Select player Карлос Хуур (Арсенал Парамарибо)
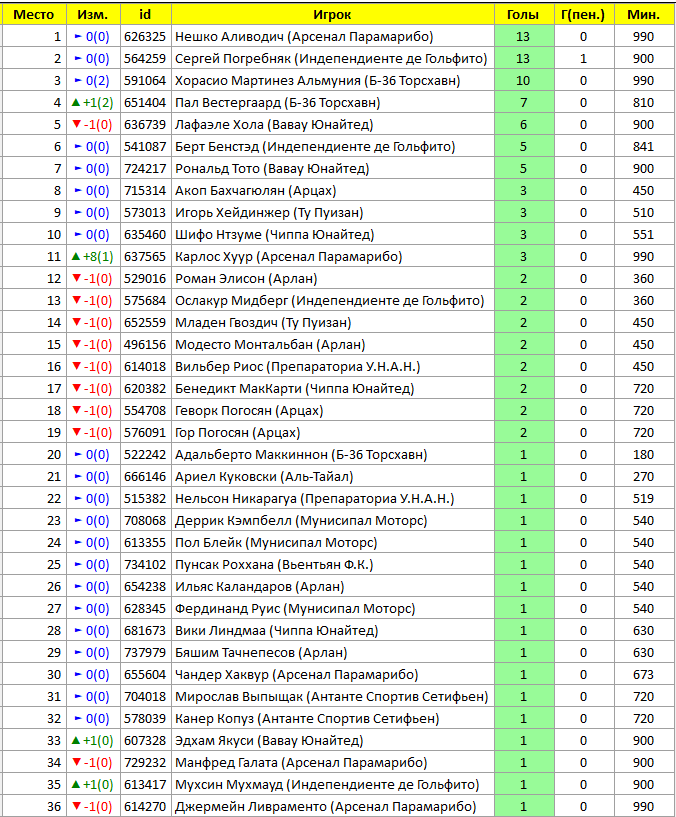The image size is (676, 817). [x=289, y=256]
